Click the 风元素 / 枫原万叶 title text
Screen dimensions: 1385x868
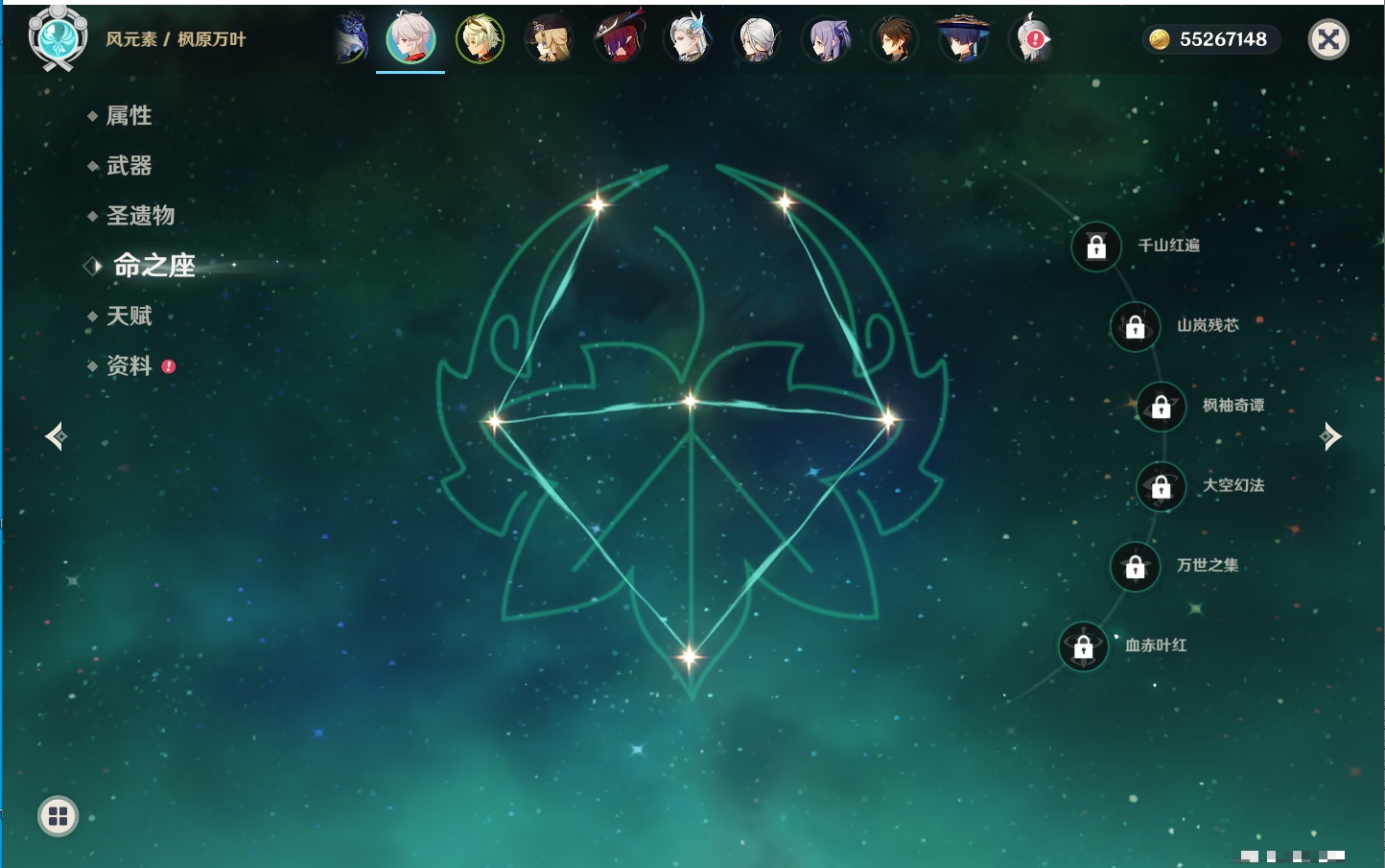pos(176,39)
